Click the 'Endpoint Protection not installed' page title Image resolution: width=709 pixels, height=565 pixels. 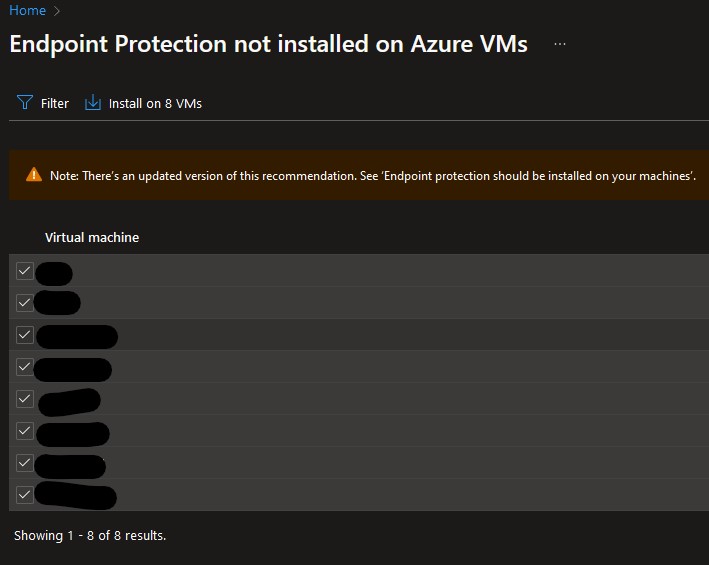pyautogui.click(x=268, y=45)
